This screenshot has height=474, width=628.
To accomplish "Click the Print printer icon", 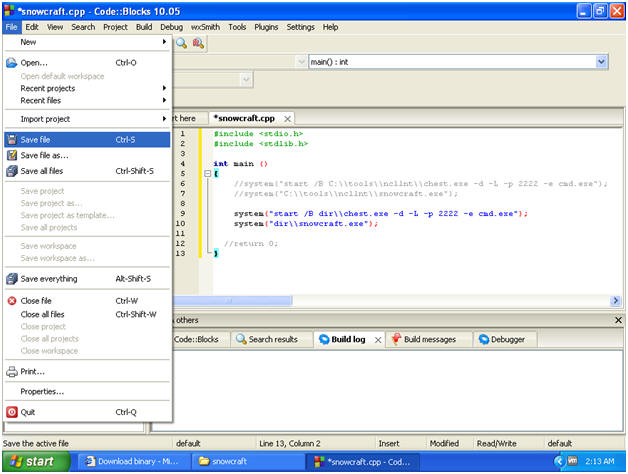I will coord(12,371).
